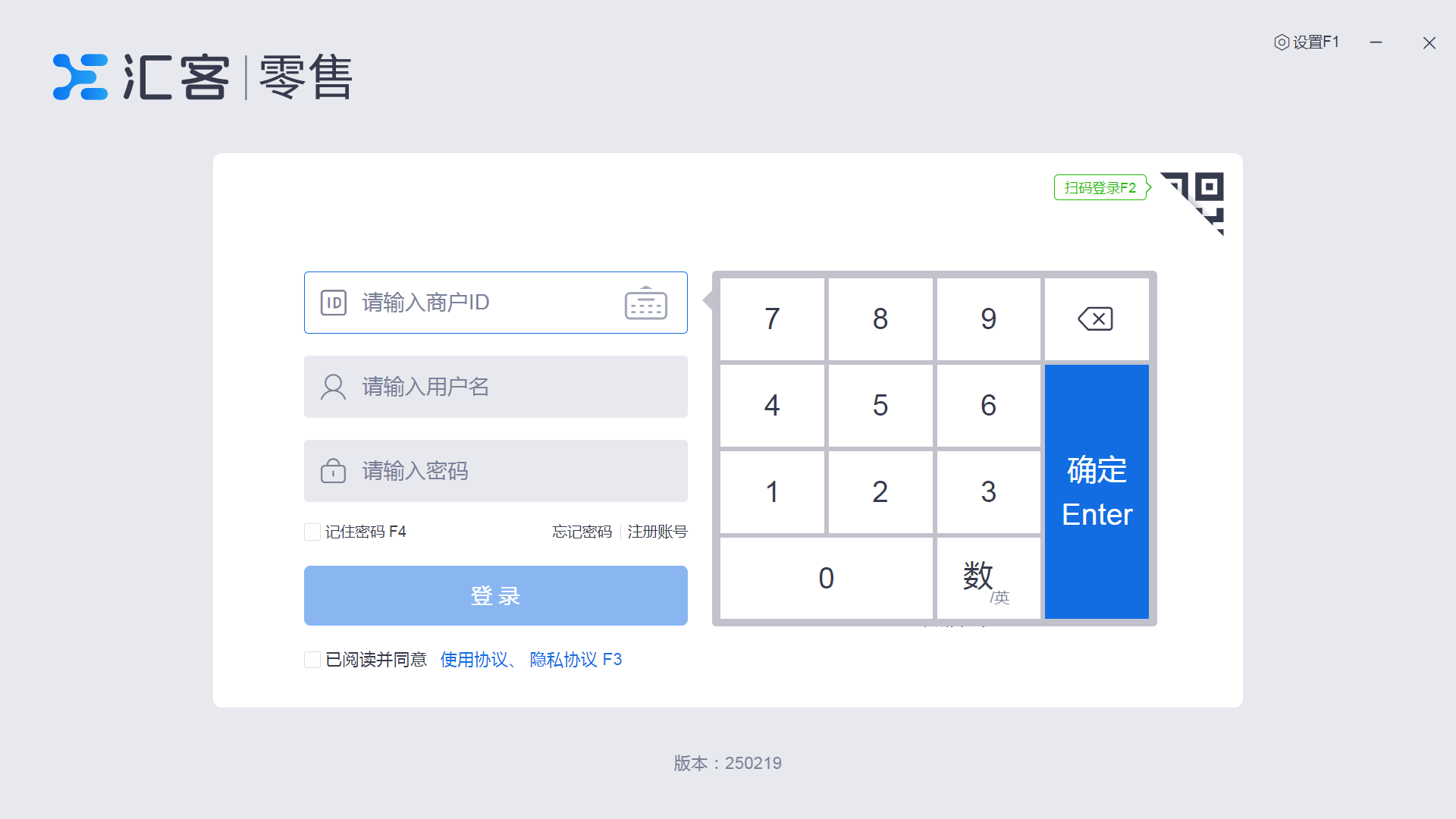Click the 汇客 logo icon

pos(80,77)
